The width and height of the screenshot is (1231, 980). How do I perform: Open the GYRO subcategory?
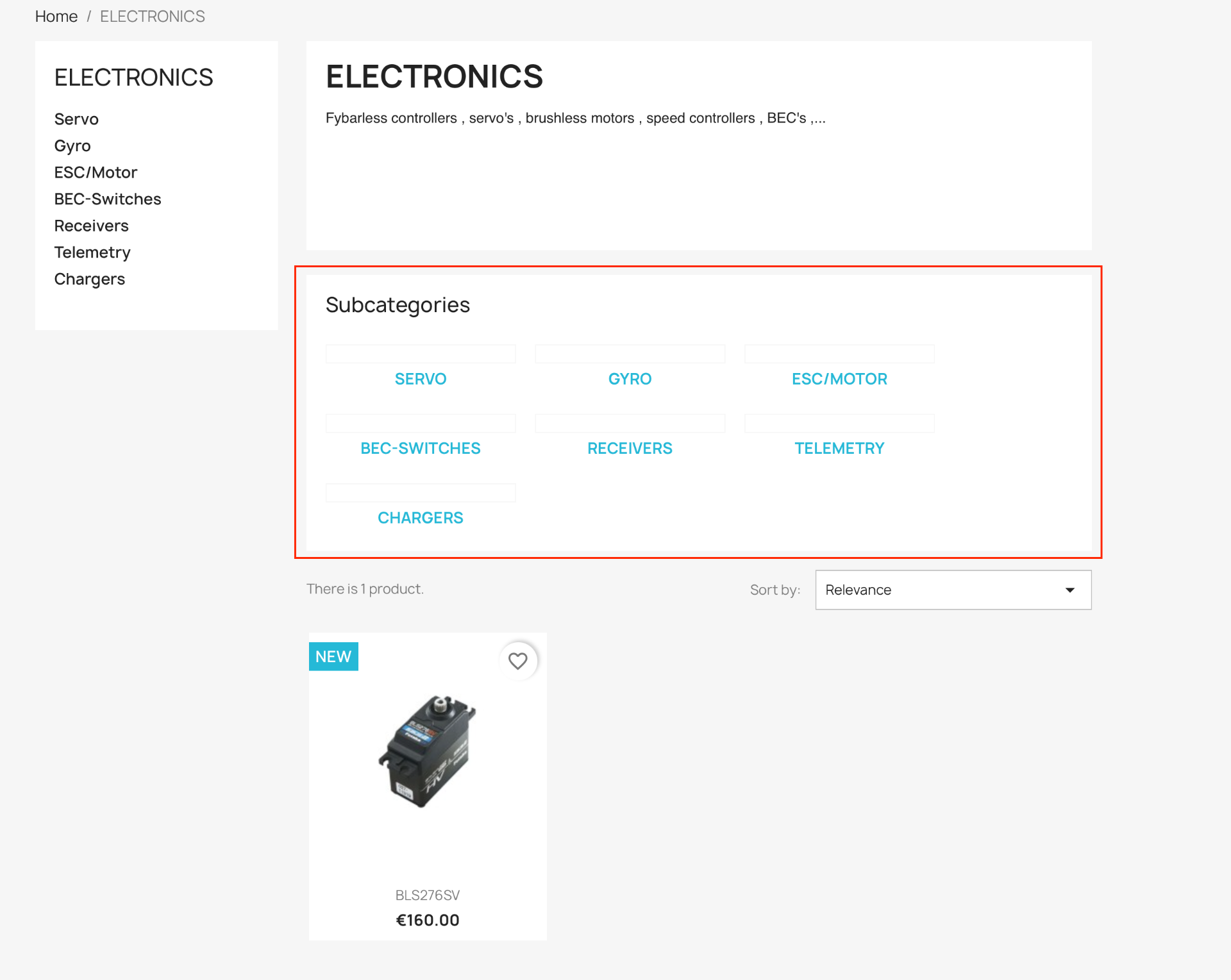630,379
